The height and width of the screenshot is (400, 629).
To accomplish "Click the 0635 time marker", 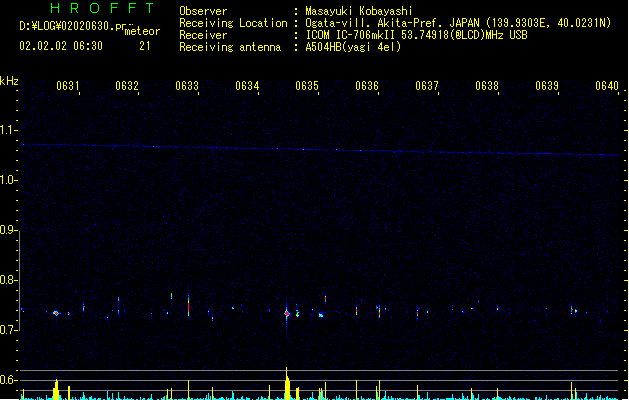I will point(307,86).
